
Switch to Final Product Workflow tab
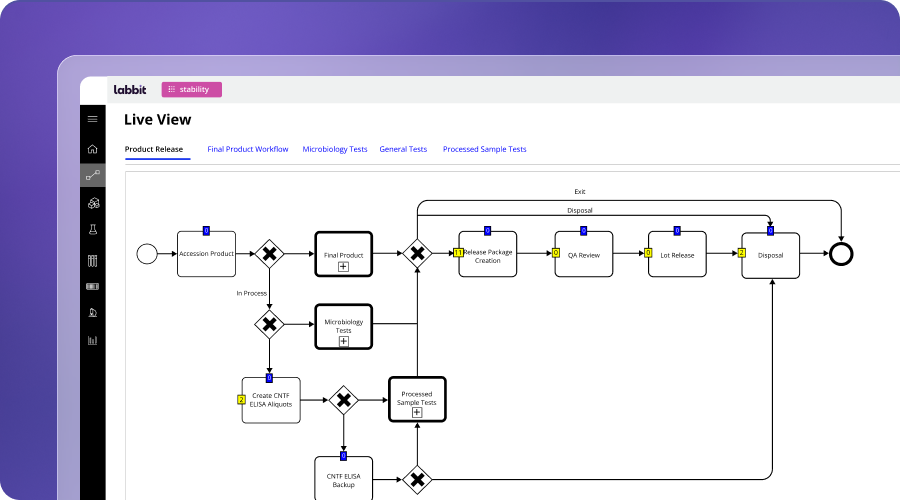(x=248, y=149)
